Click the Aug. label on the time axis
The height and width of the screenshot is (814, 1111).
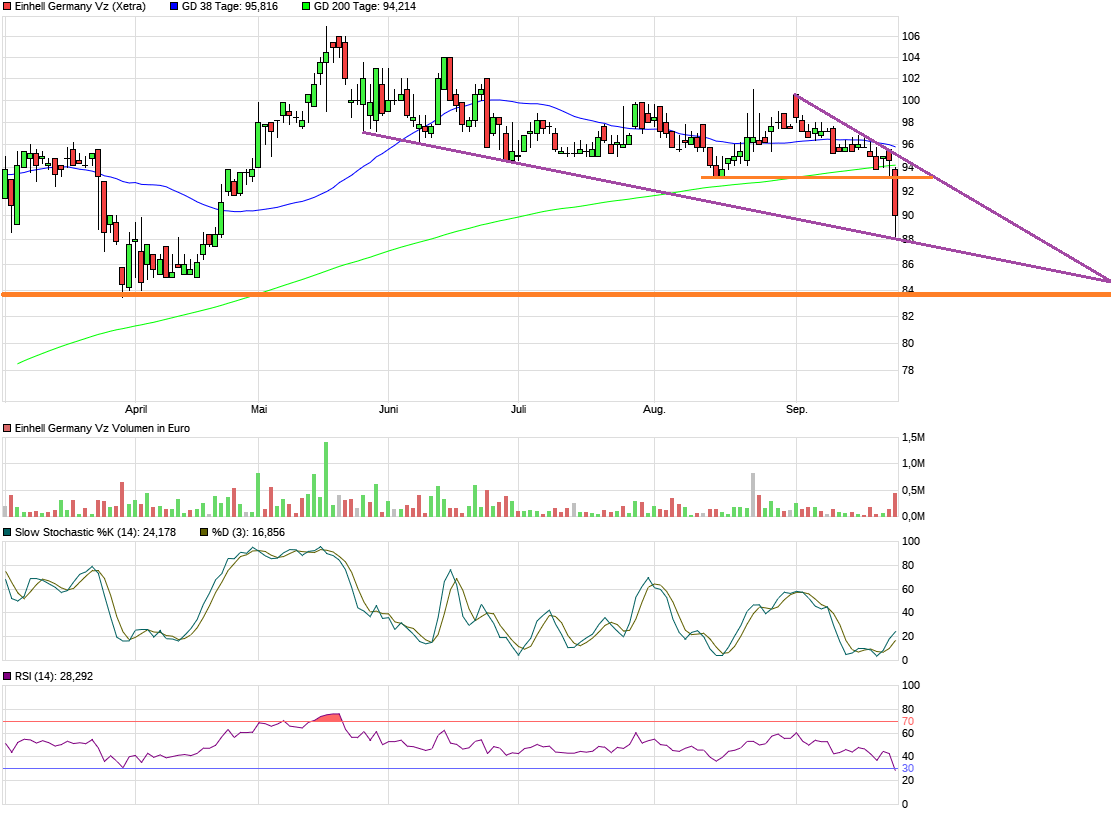point(653,409)
